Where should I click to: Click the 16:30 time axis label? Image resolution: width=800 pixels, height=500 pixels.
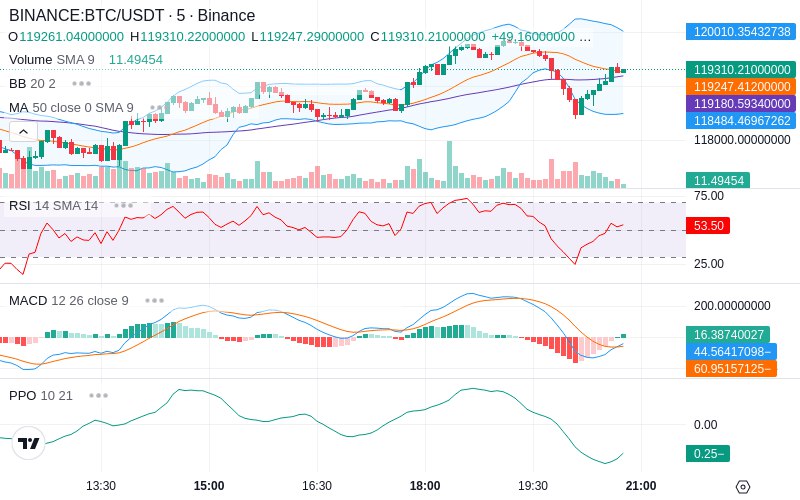pos(317,486)
